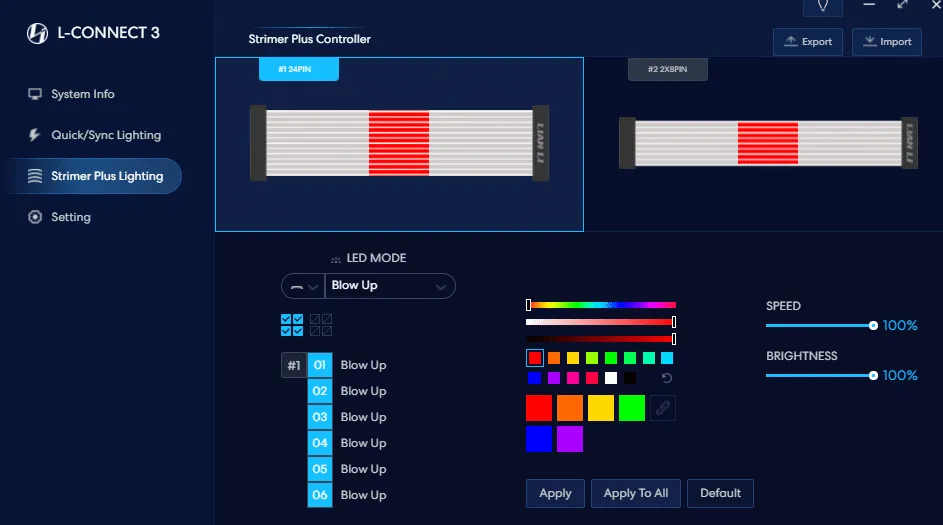Click Blow Up text of strip 04
Viewport: 943px width, 525px height.
click(x=363, y=443)
